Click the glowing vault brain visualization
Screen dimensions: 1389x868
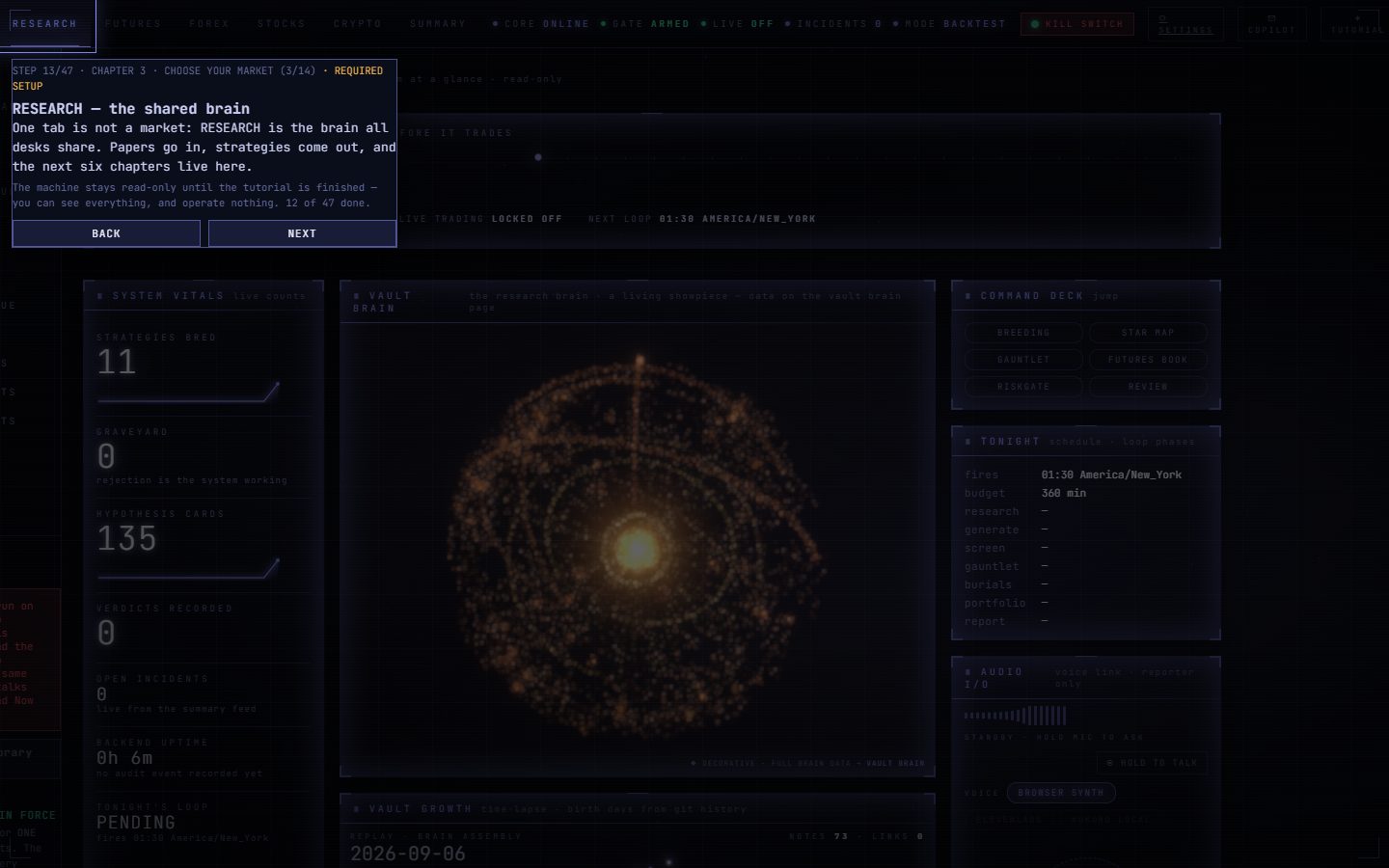pos(637,548)
